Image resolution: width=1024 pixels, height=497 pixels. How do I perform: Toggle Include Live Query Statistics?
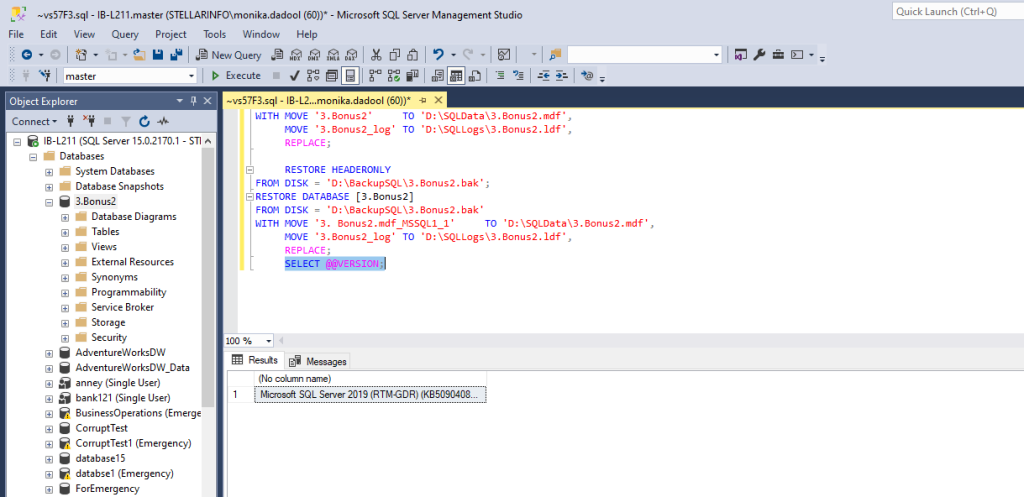click(x=394, y=76)
